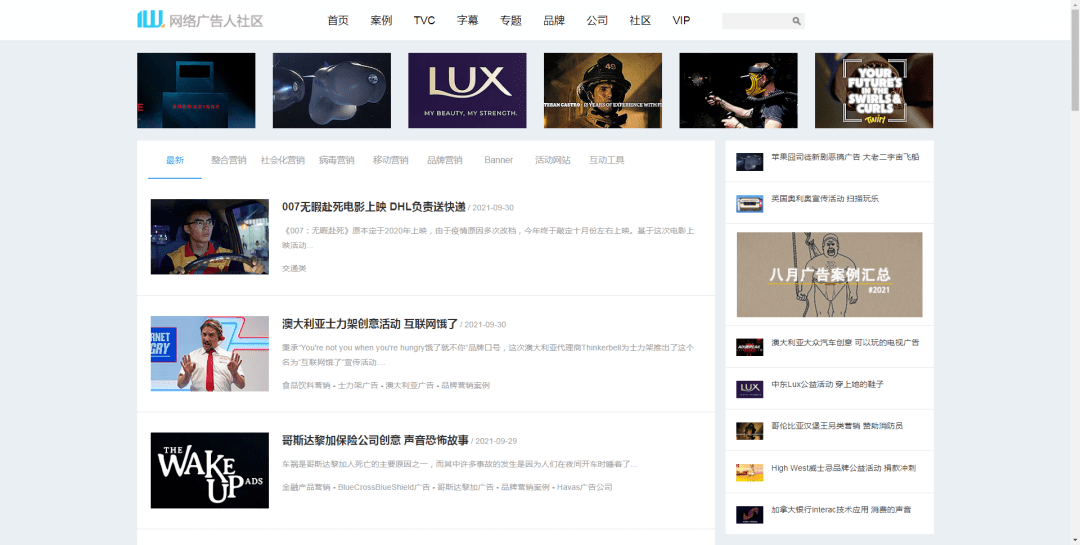Click the 食品饮料营销 tag
The width and height of the screenshot is (1080, 545).
click(x=306, y=385)
